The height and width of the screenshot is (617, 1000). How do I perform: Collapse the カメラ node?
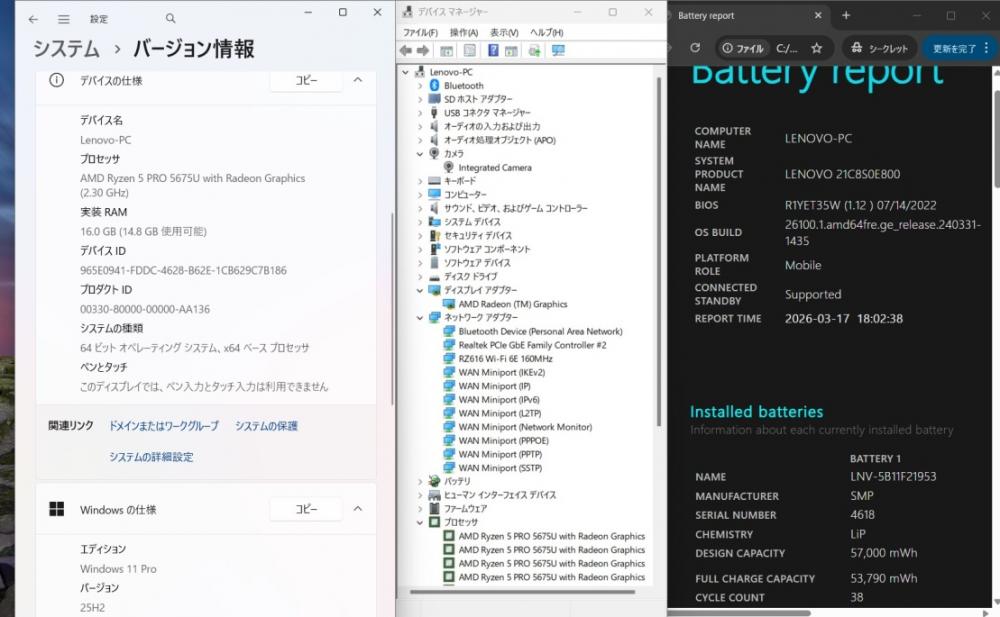[420, 154]
